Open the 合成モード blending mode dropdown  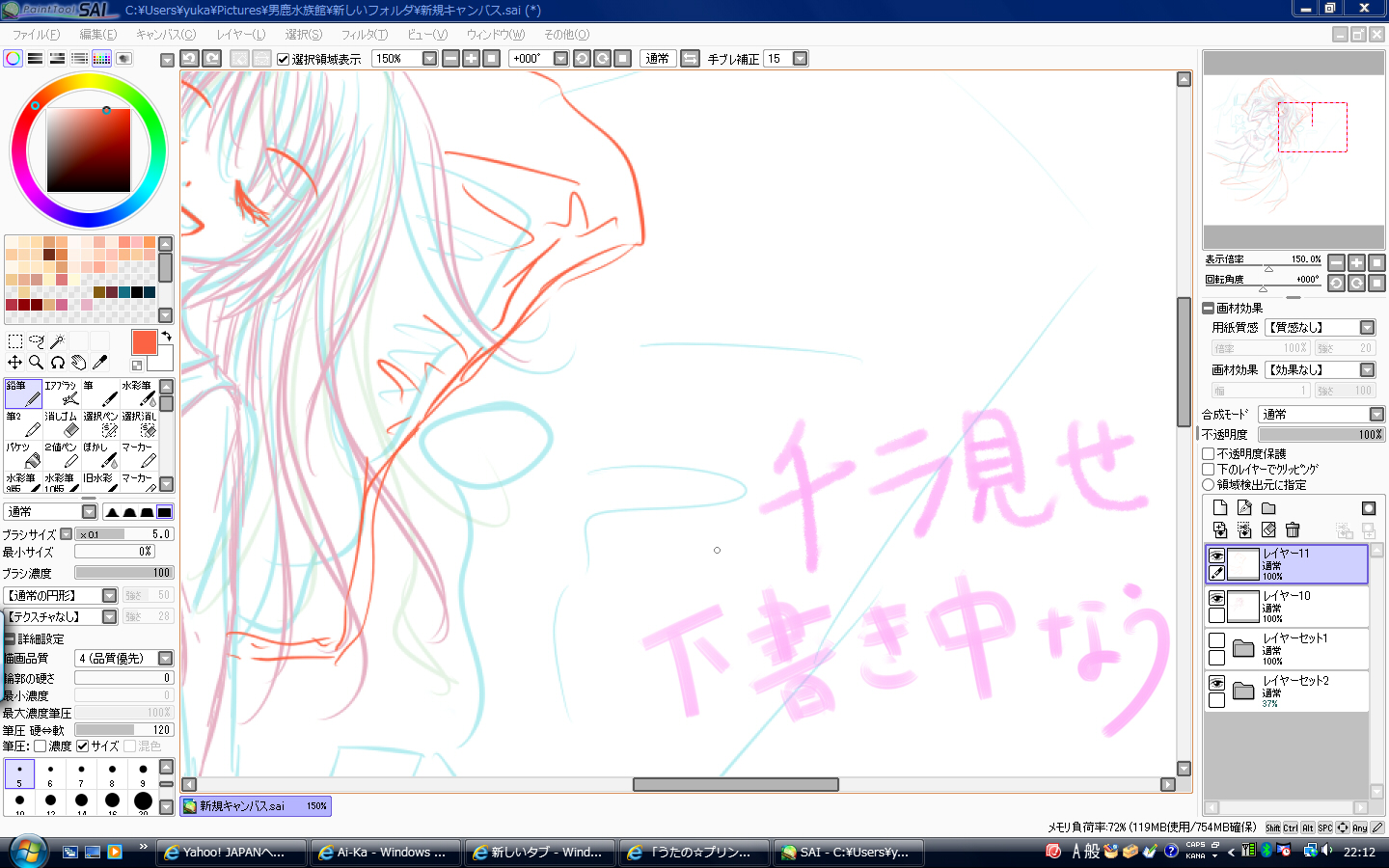click(x=1376, y=415)
